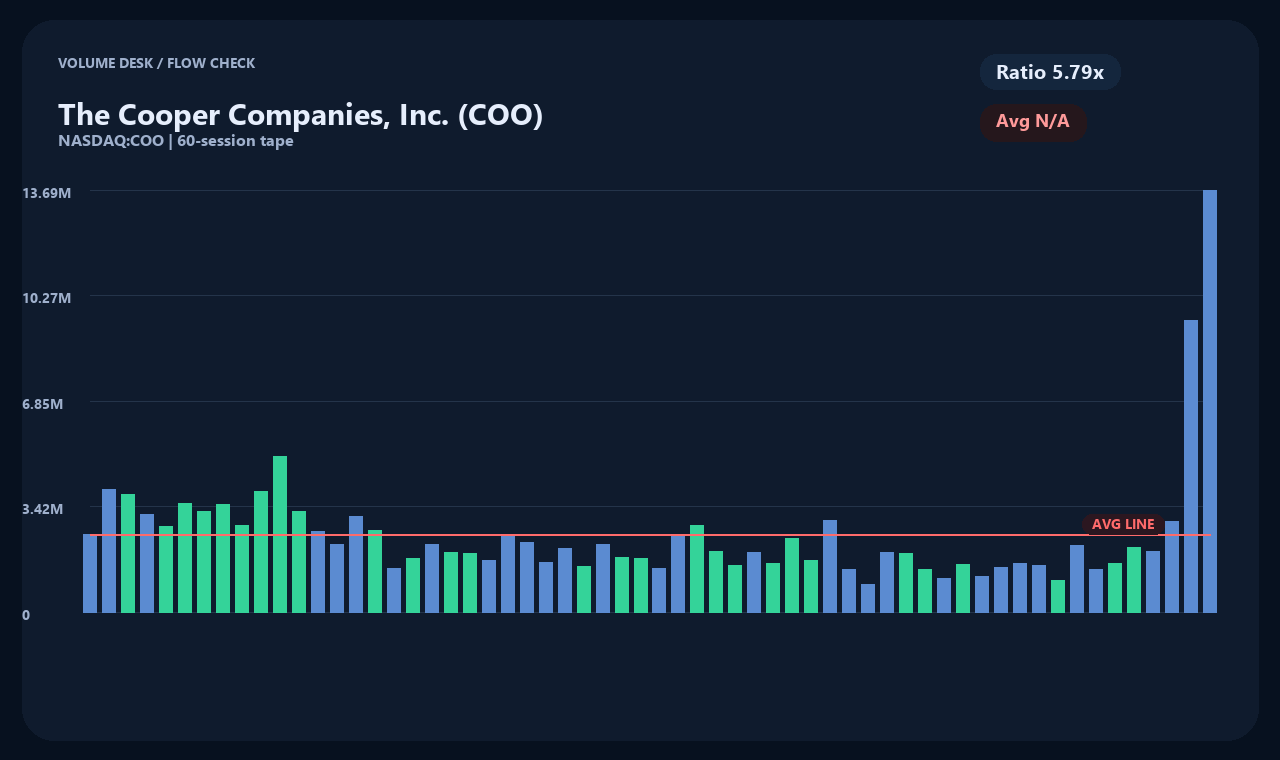The image size is (1280, 760).
Task: Select the AVG LINE label
Action: coord(1123,524)
